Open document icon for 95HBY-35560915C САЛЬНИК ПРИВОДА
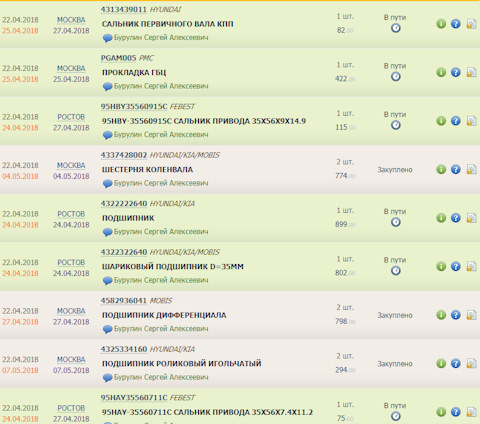 click(x=471, y=121)
